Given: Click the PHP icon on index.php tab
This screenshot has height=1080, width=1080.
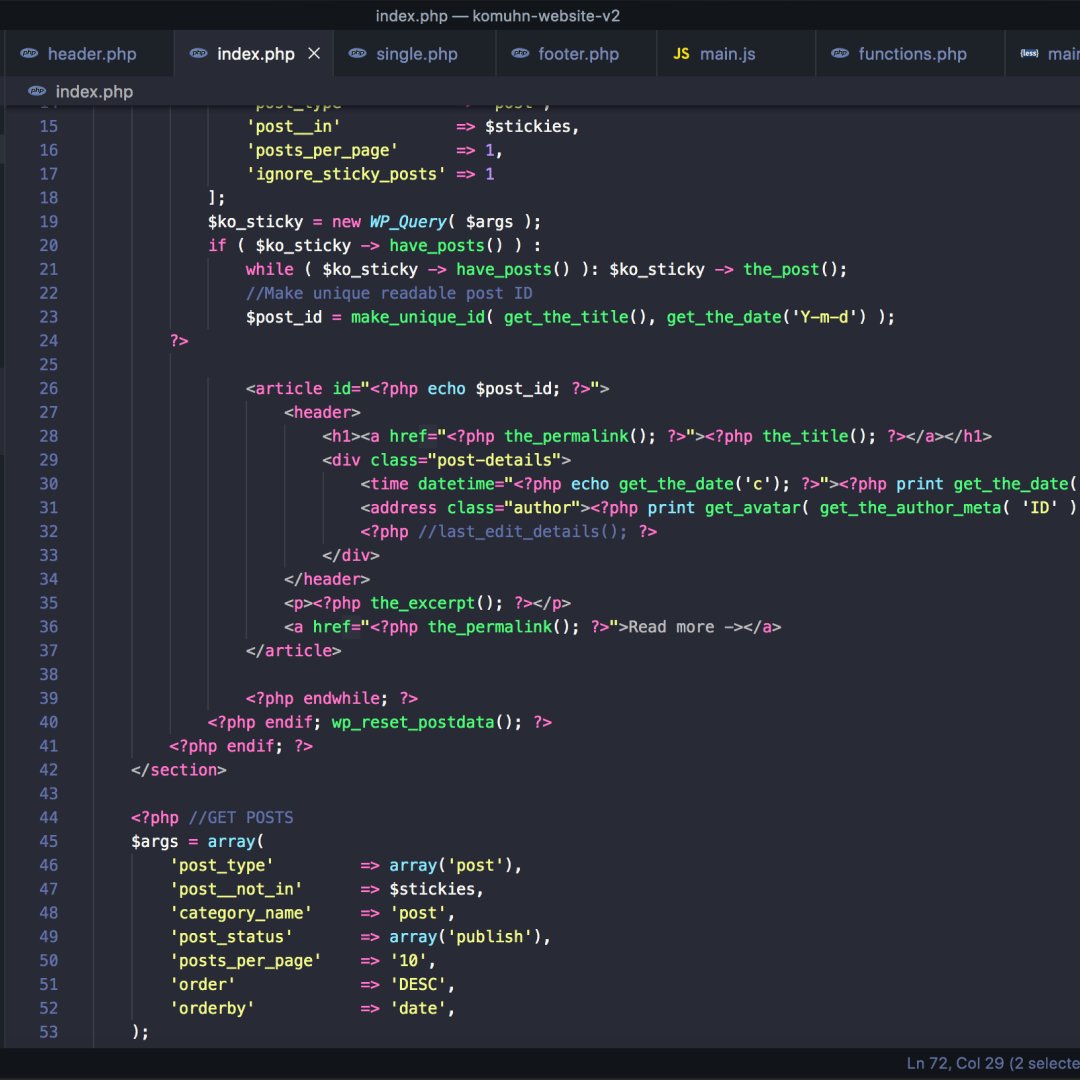Looking at the screenshot, I should coord(198,53).
